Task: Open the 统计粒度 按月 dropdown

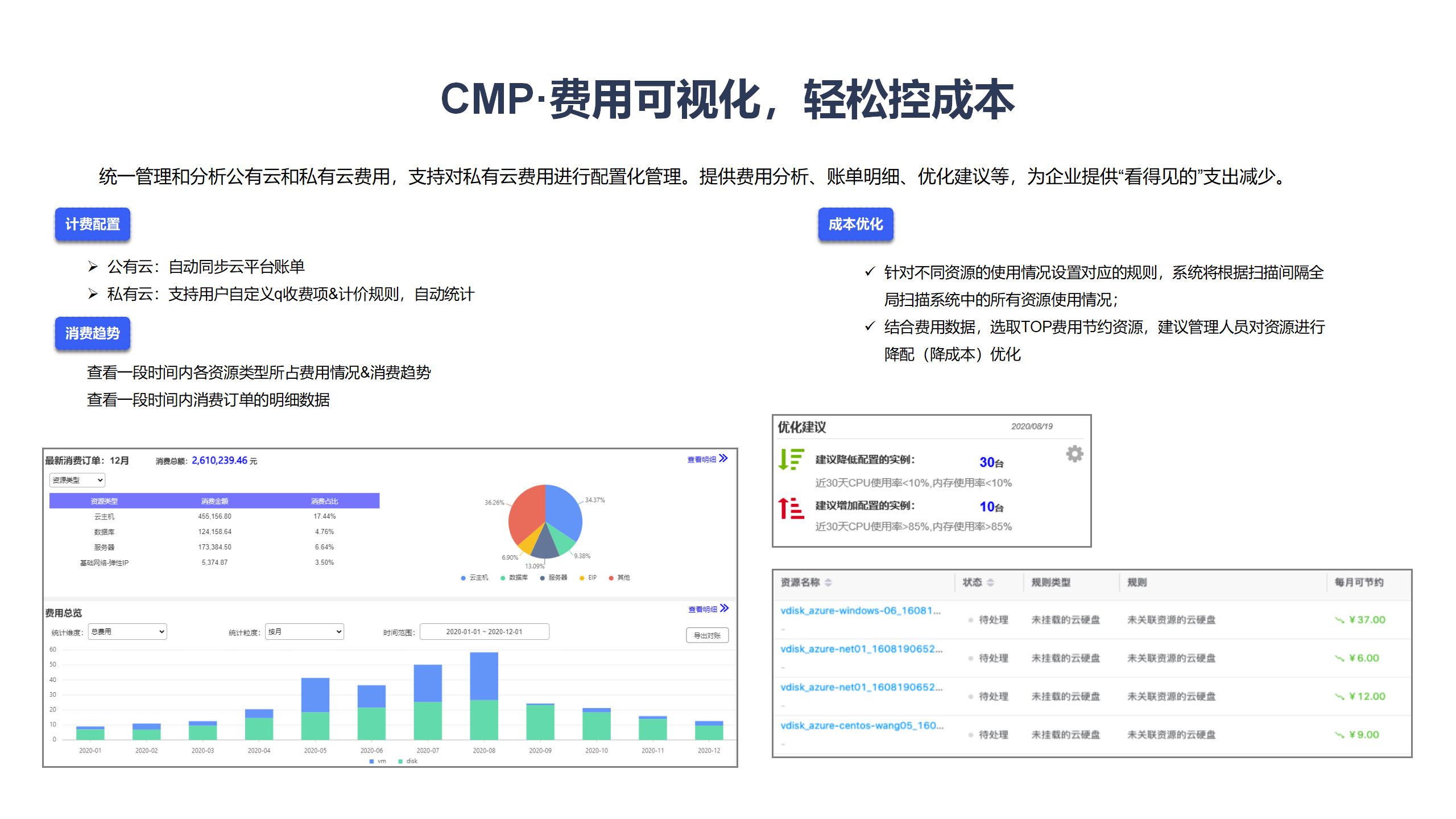Action: 305,632
